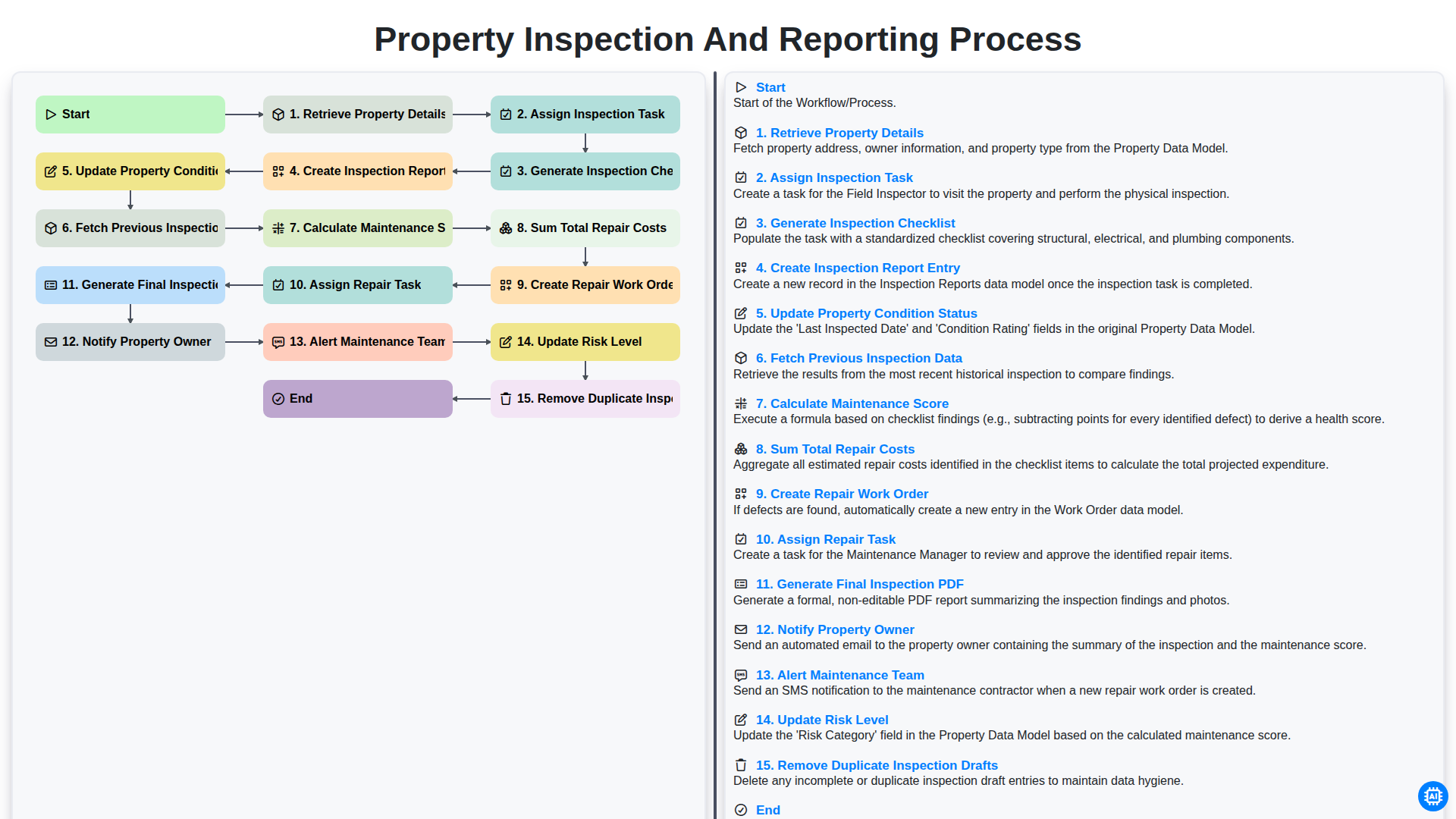The image size is (1456, 819).
Task: Click the trash icon in Remove Duplicate node
Action: [506, 399]
